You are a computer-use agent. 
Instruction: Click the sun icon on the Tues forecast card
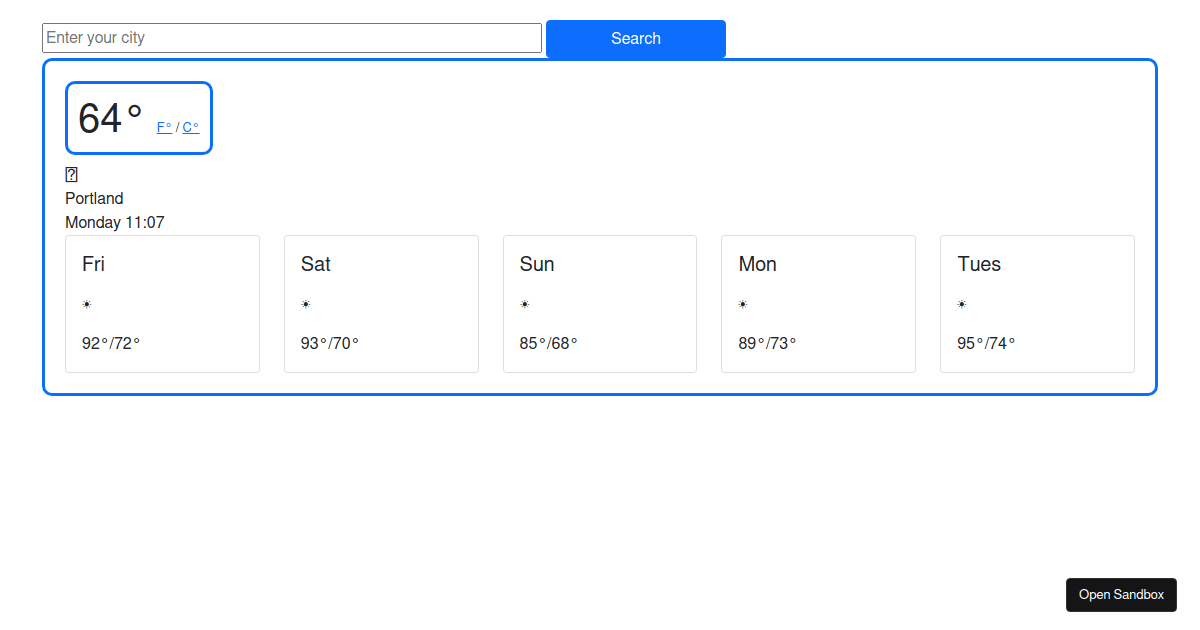point(961,304)
